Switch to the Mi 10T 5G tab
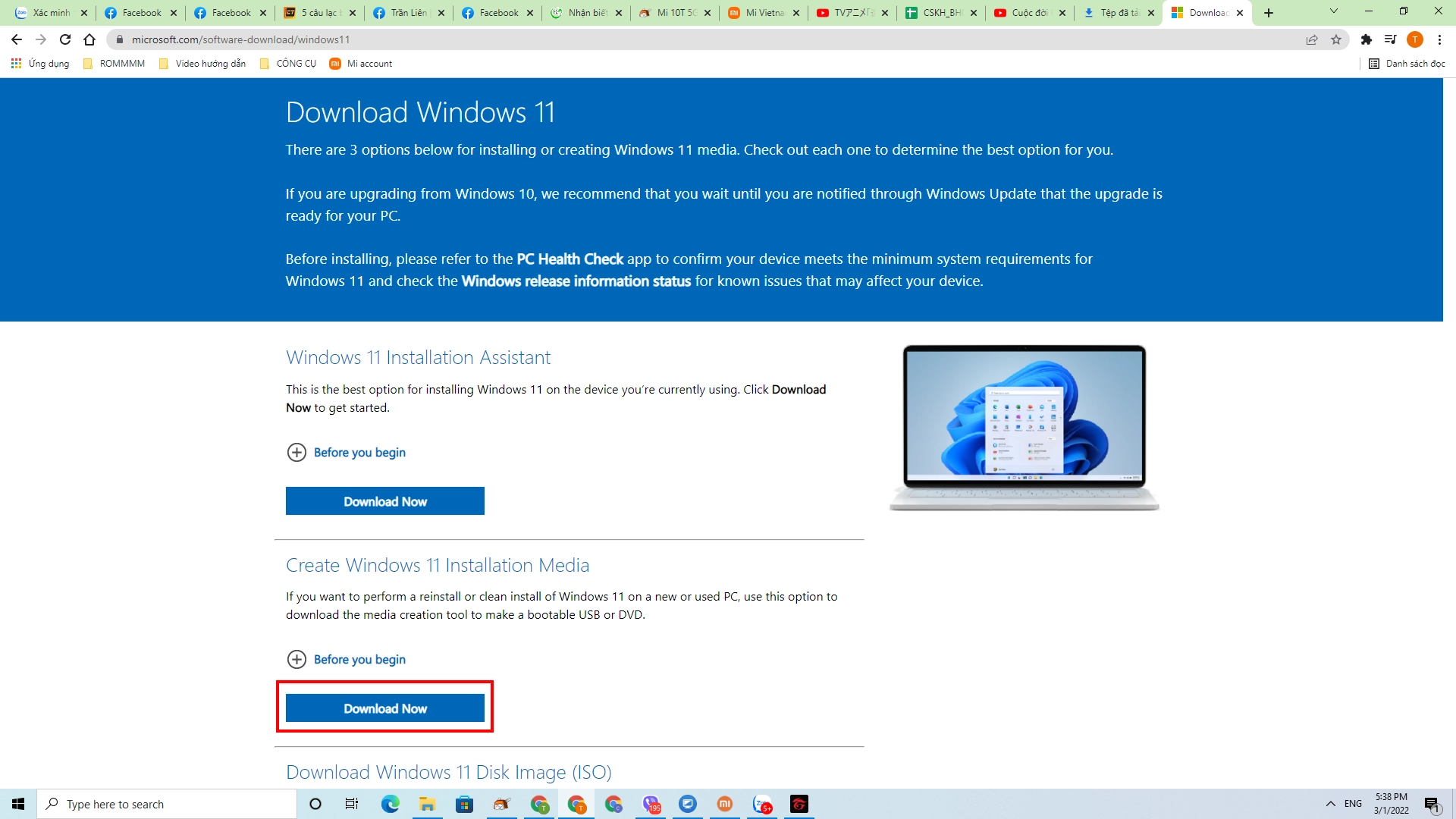Screen dimensions: 1456x819 pos(673,13)
